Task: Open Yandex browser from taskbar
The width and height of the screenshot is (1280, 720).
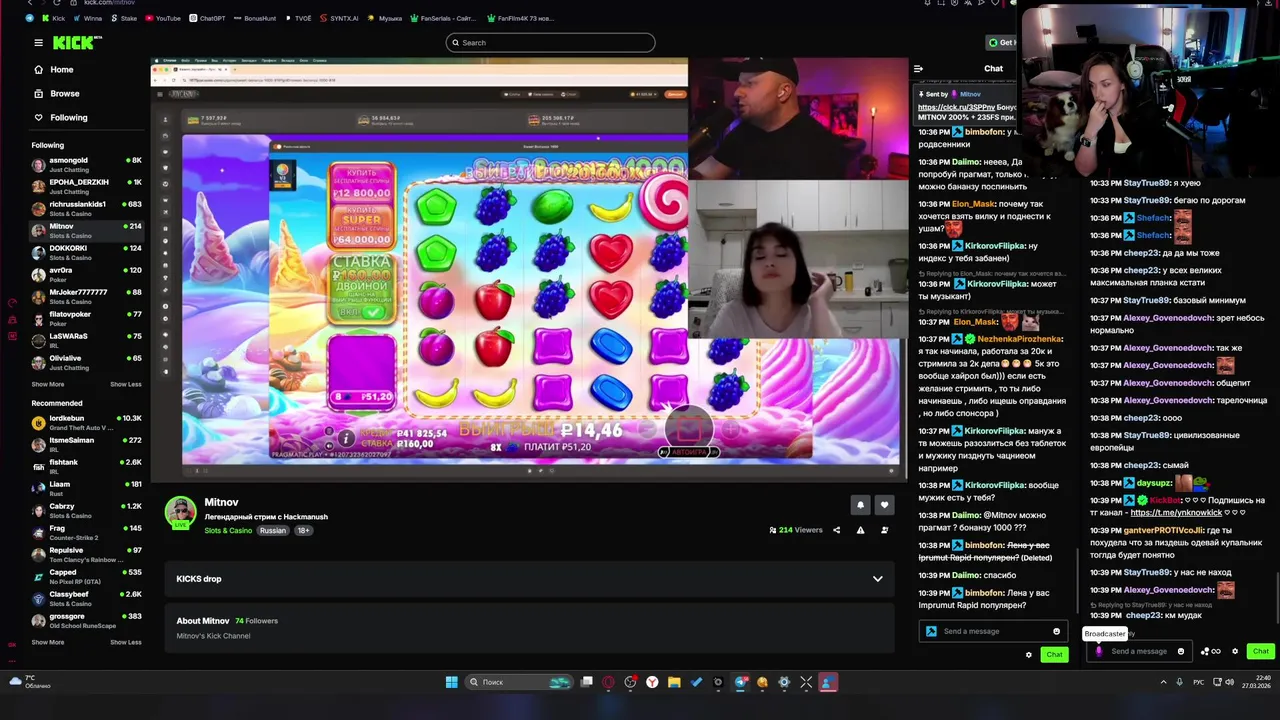Action: click(x=652, y=682)
